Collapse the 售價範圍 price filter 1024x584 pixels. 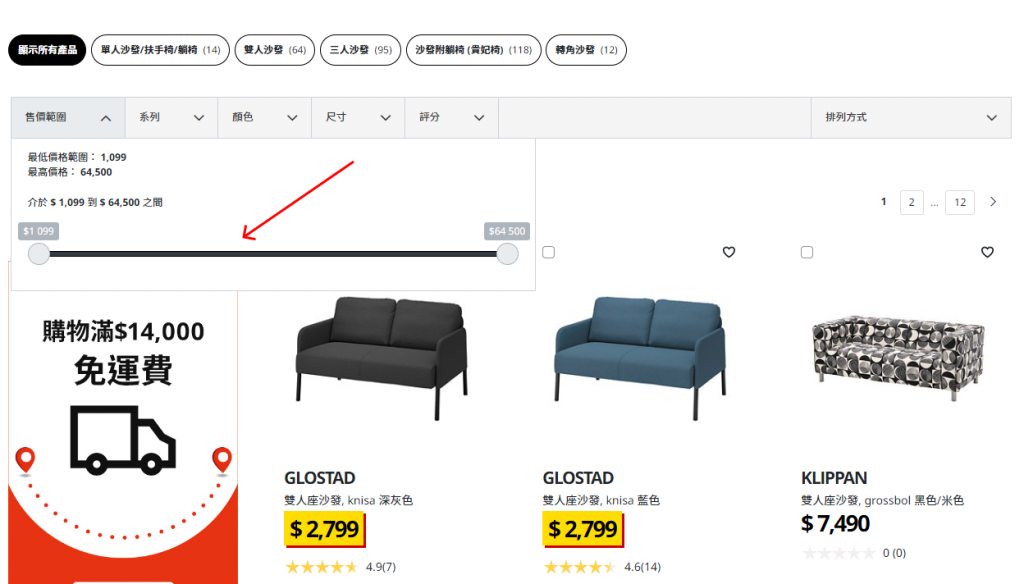click(68, 118)
